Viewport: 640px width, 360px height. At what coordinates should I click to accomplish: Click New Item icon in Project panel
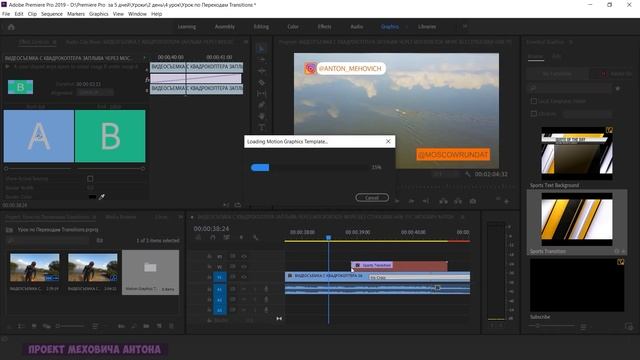click(159, 326)
